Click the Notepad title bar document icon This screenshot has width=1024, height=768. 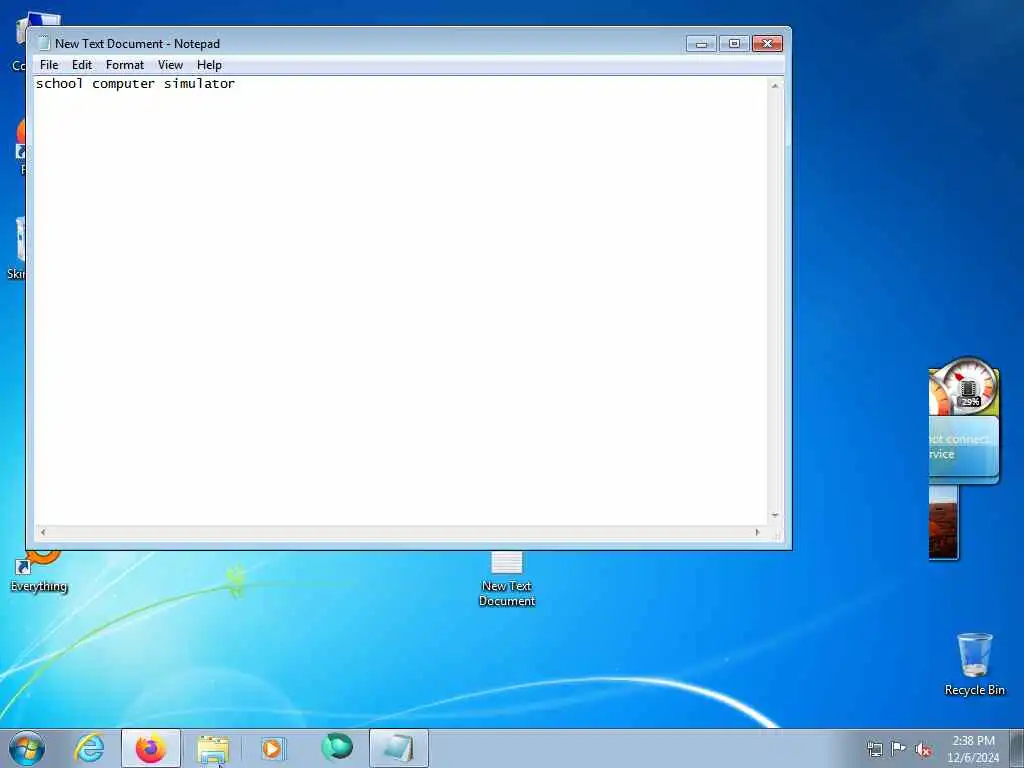(44, 43)
